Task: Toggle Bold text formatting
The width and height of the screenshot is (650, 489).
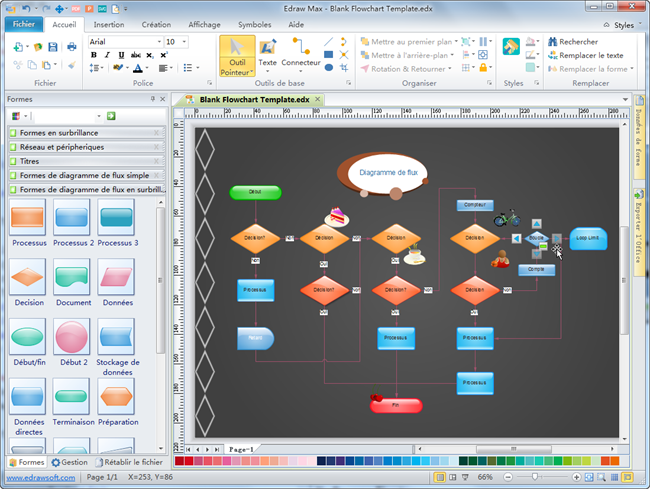Action: [x=94, y=55]
